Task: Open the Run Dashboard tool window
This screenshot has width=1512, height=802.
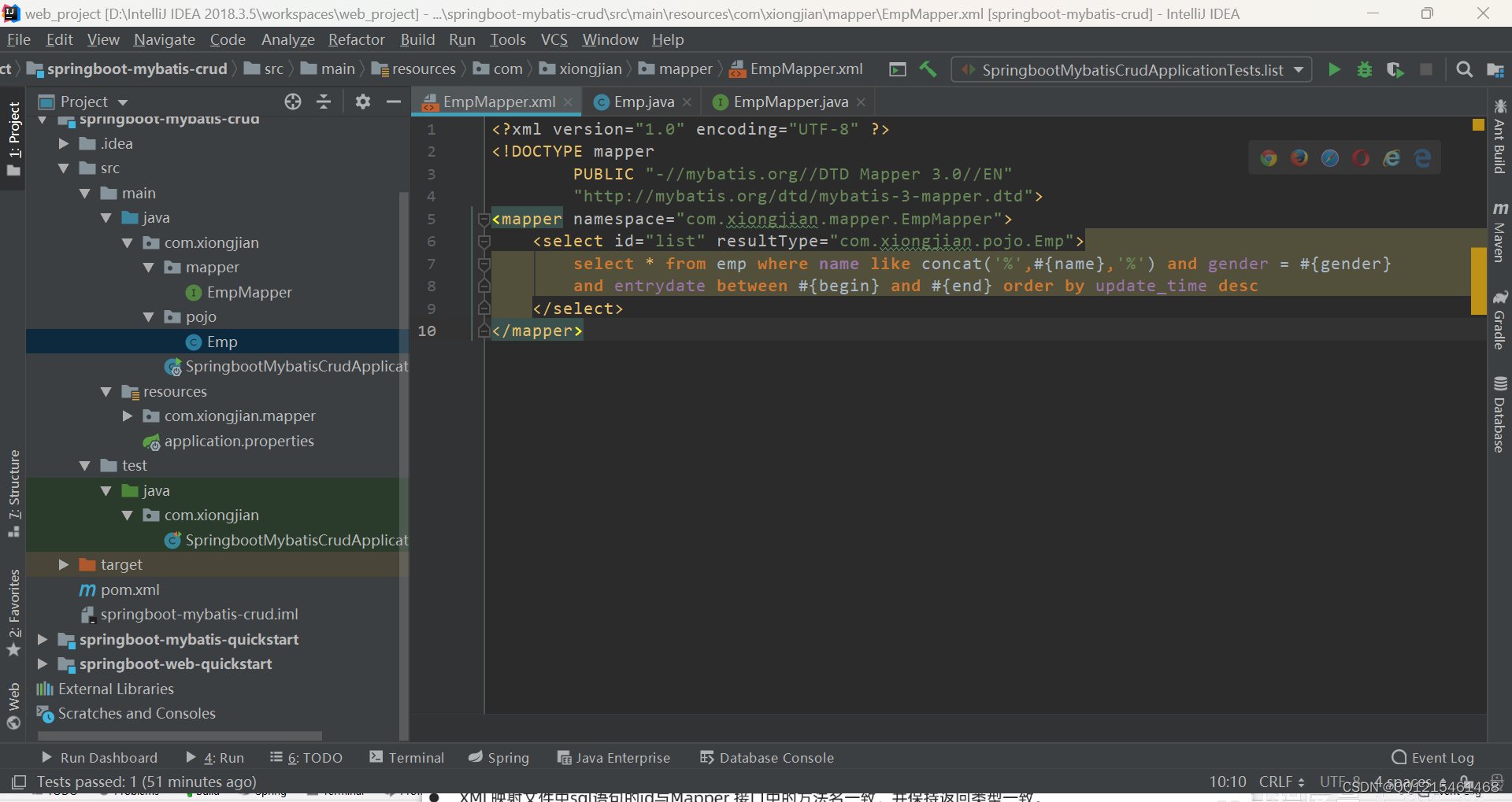Action: tap(99, 757)
